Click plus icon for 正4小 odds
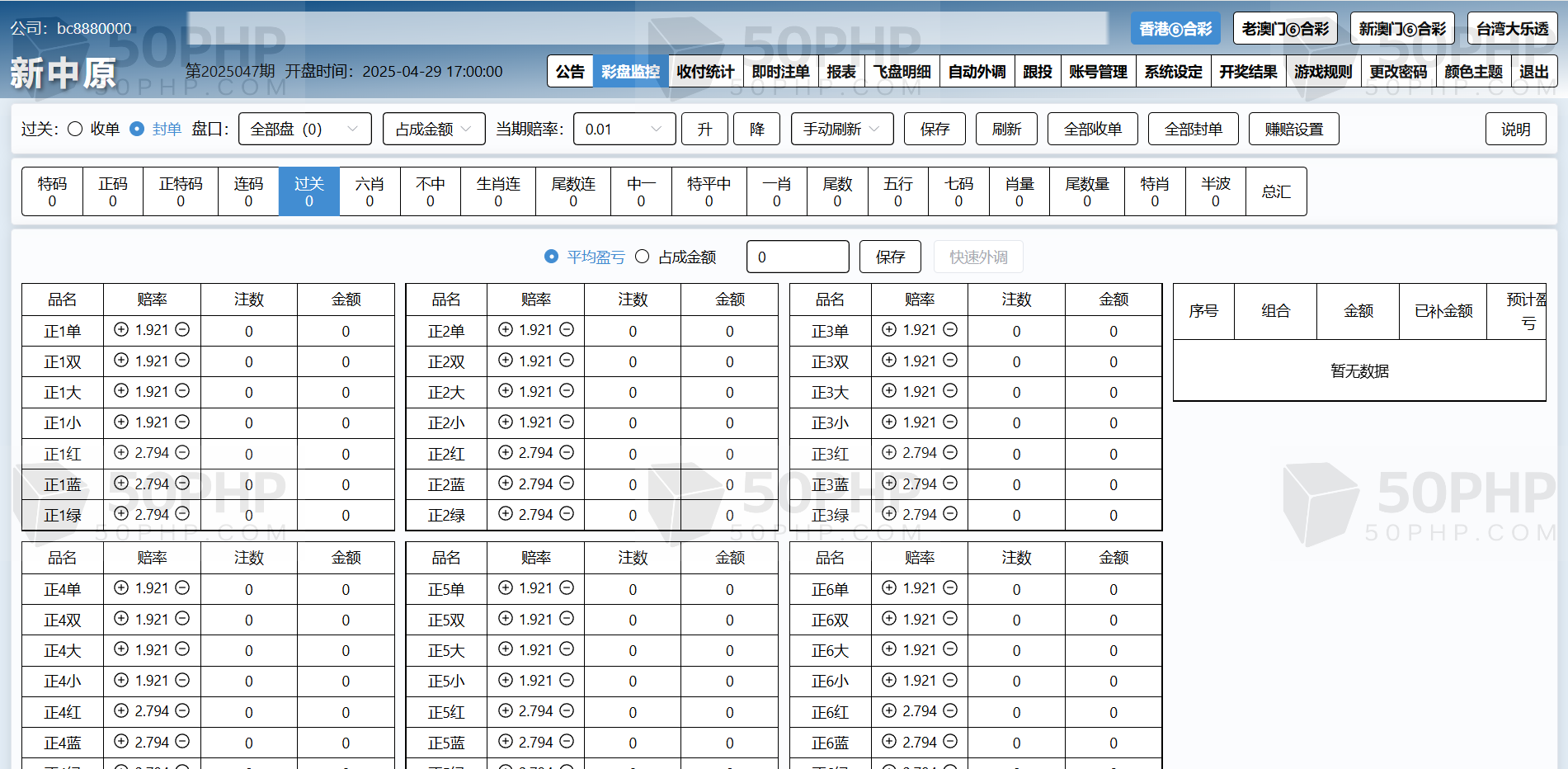Screen dimensions: 1568x769 click(121, 680)
